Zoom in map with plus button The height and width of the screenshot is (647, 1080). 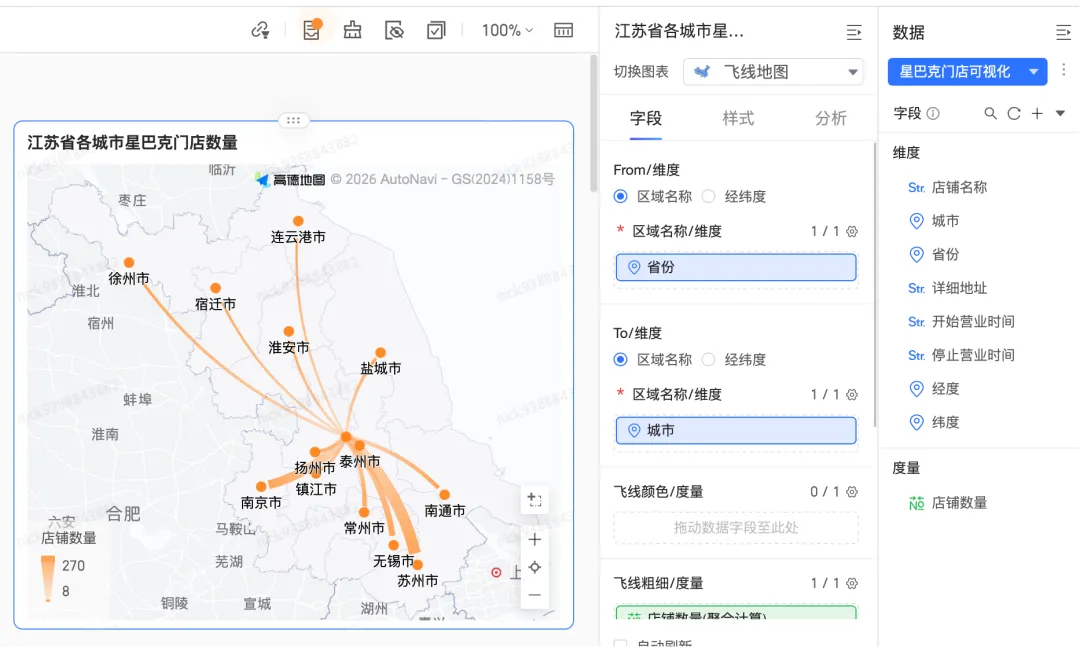534,540
